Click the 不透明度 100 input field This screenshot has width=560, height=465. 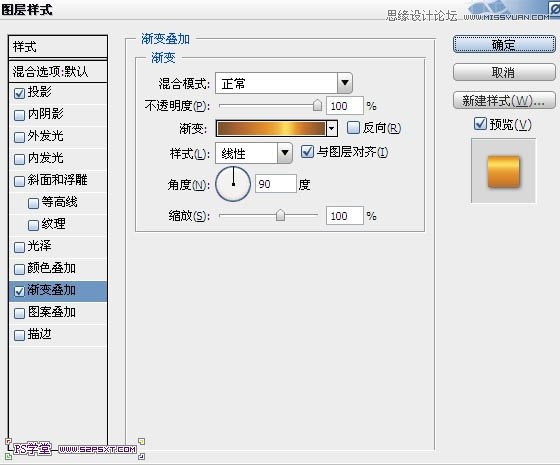(x=345, y=106)
